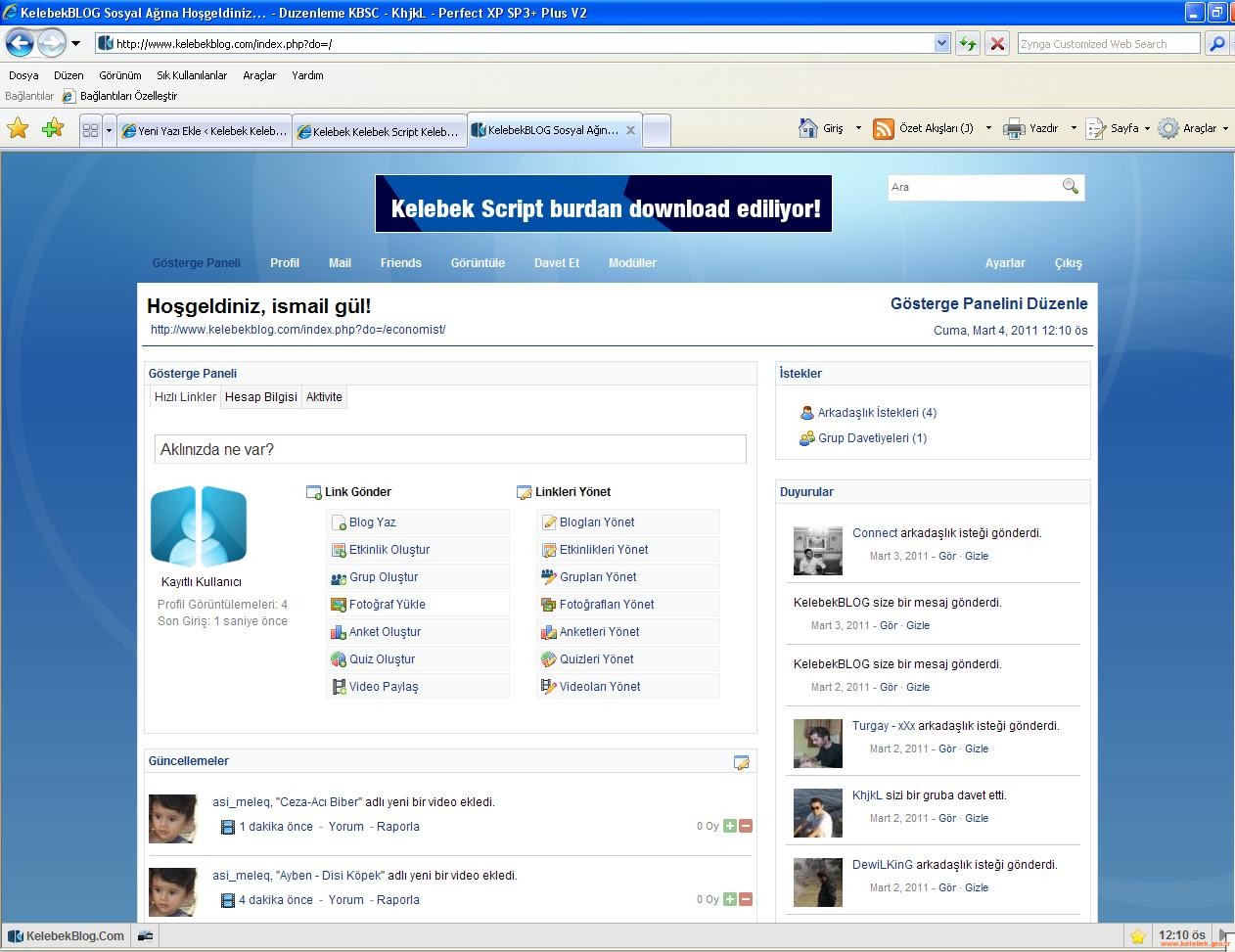This screenshot has width=1235, height=952.
Task: Open the search provider dropdown arrow
Action: (1230, 44)
